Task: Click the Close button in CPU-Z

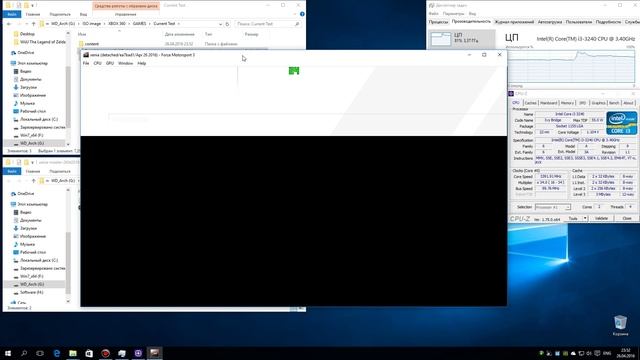Action: pos(627,218)
